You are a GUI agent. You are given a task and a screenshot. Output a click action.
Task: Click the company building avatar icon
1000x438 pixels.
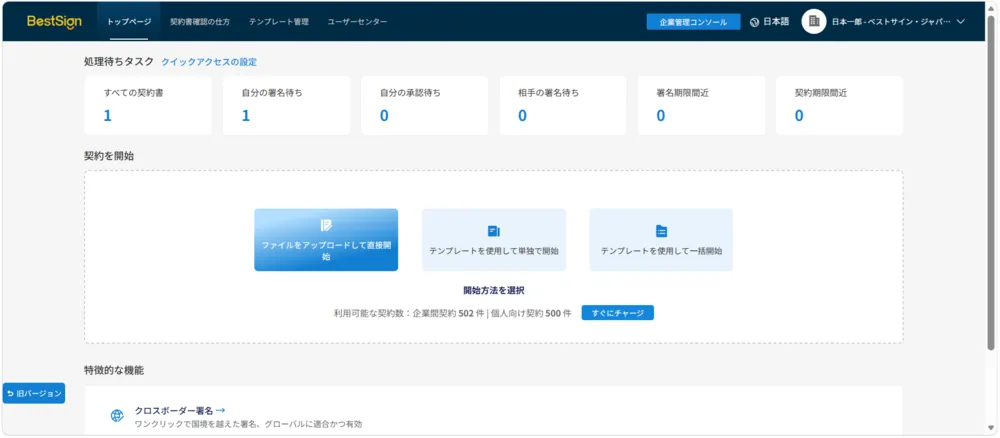click(x=814, y=22)
